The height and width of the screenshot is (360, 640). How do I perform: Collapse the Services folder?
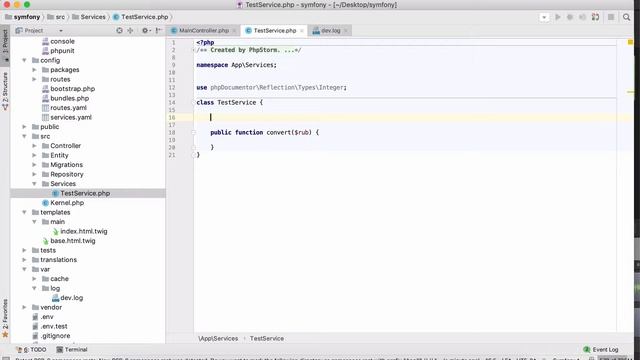tap(35, 184)
